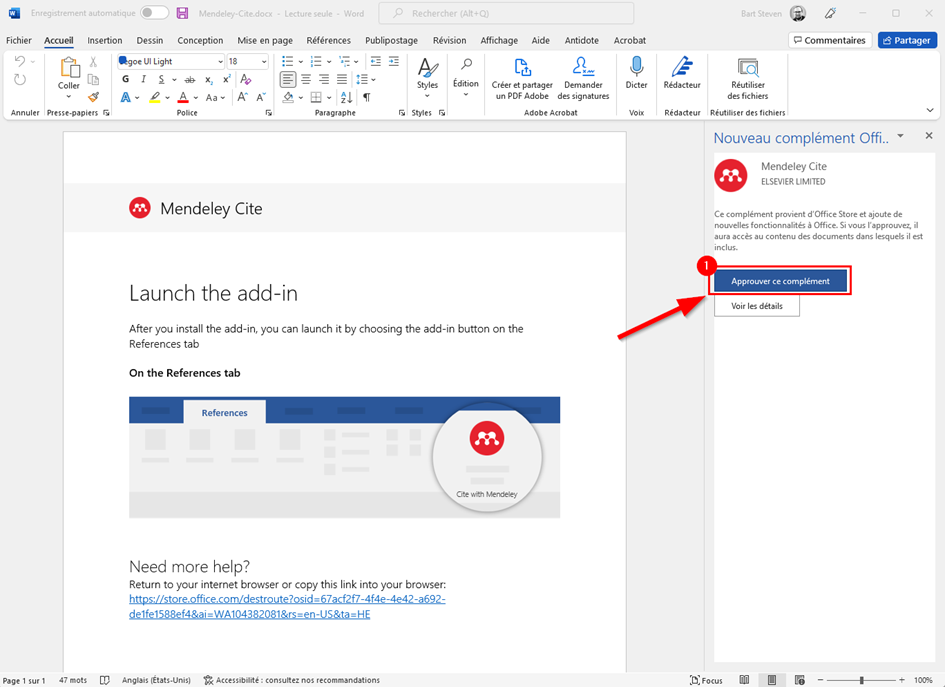Click the Copy icon in Presse-papiers

pyautogui.click(x=93, y=80)
